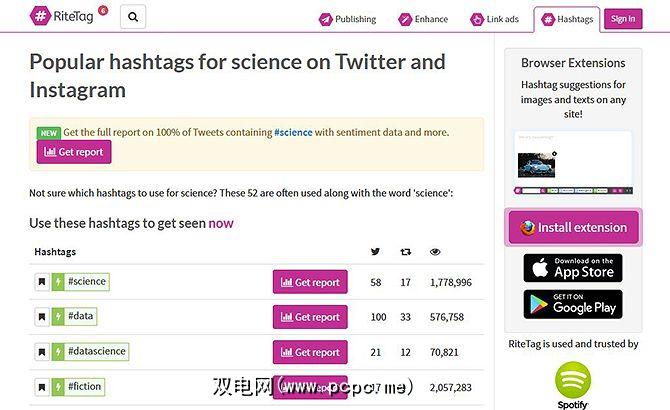
Task: Bookmark the #data hashtag
Action: 42,317
